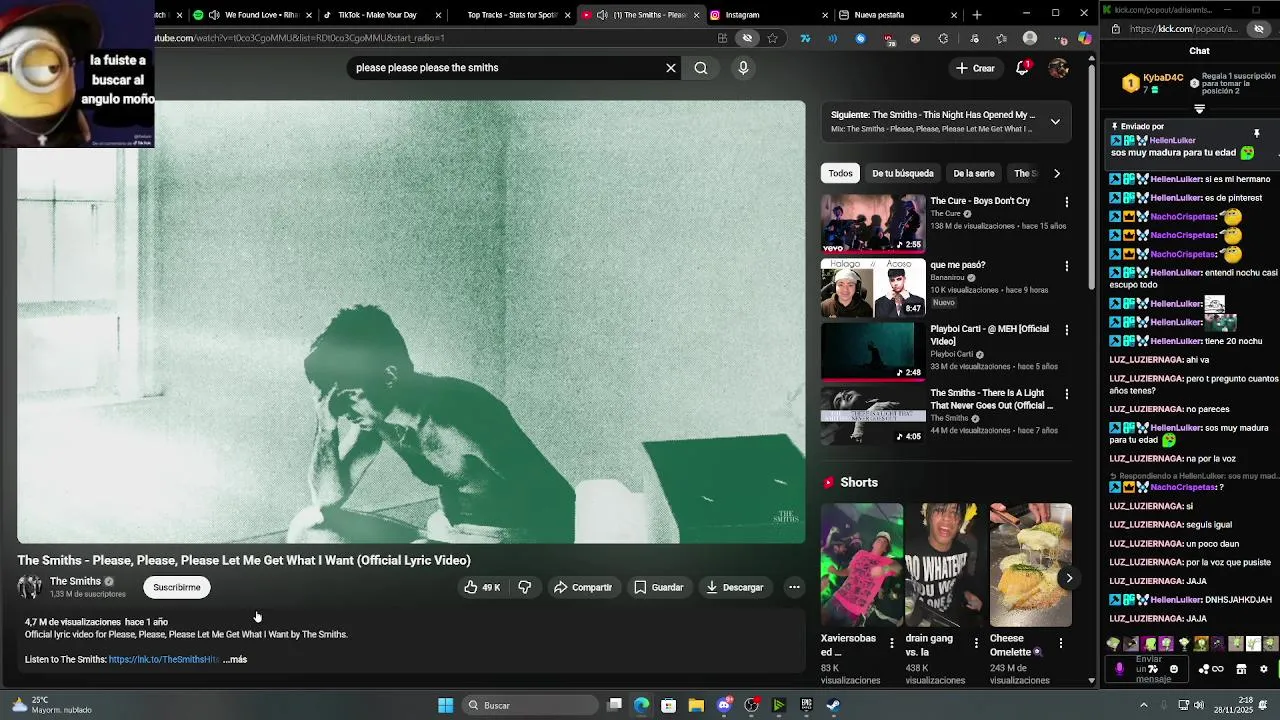
Task: Open The Cure - Boys Don't Cry thumbnail
Action: pos(873,223)
